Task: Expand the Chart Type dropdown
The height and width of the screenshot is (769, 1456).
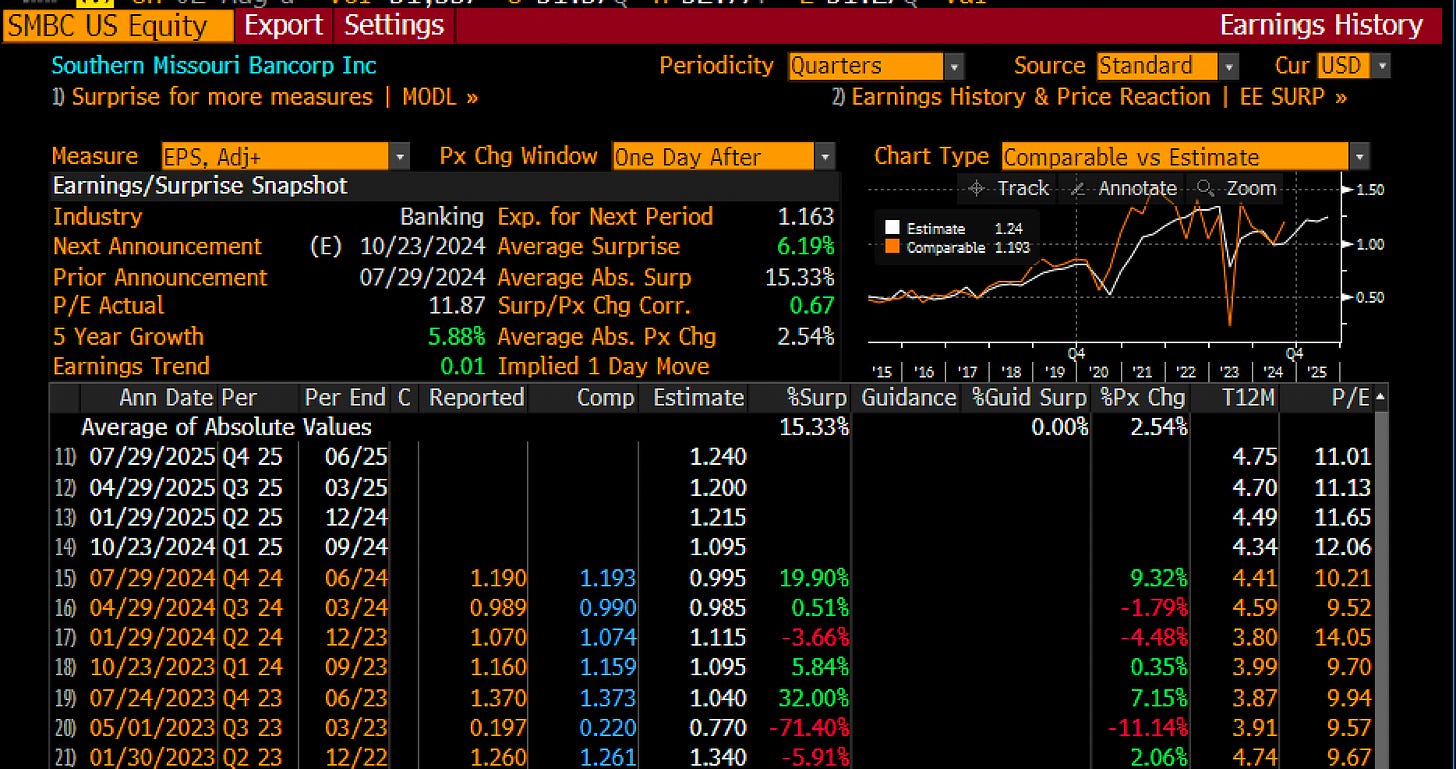Action: click(x=1185, y=157)
